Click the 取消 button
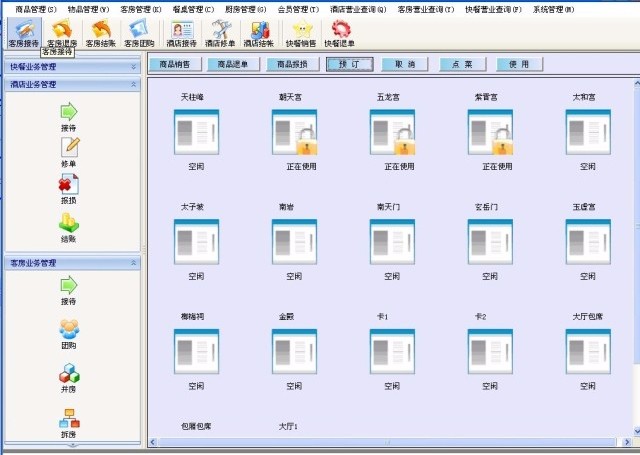This screenshot has width=640, height=455. [404, 64]
